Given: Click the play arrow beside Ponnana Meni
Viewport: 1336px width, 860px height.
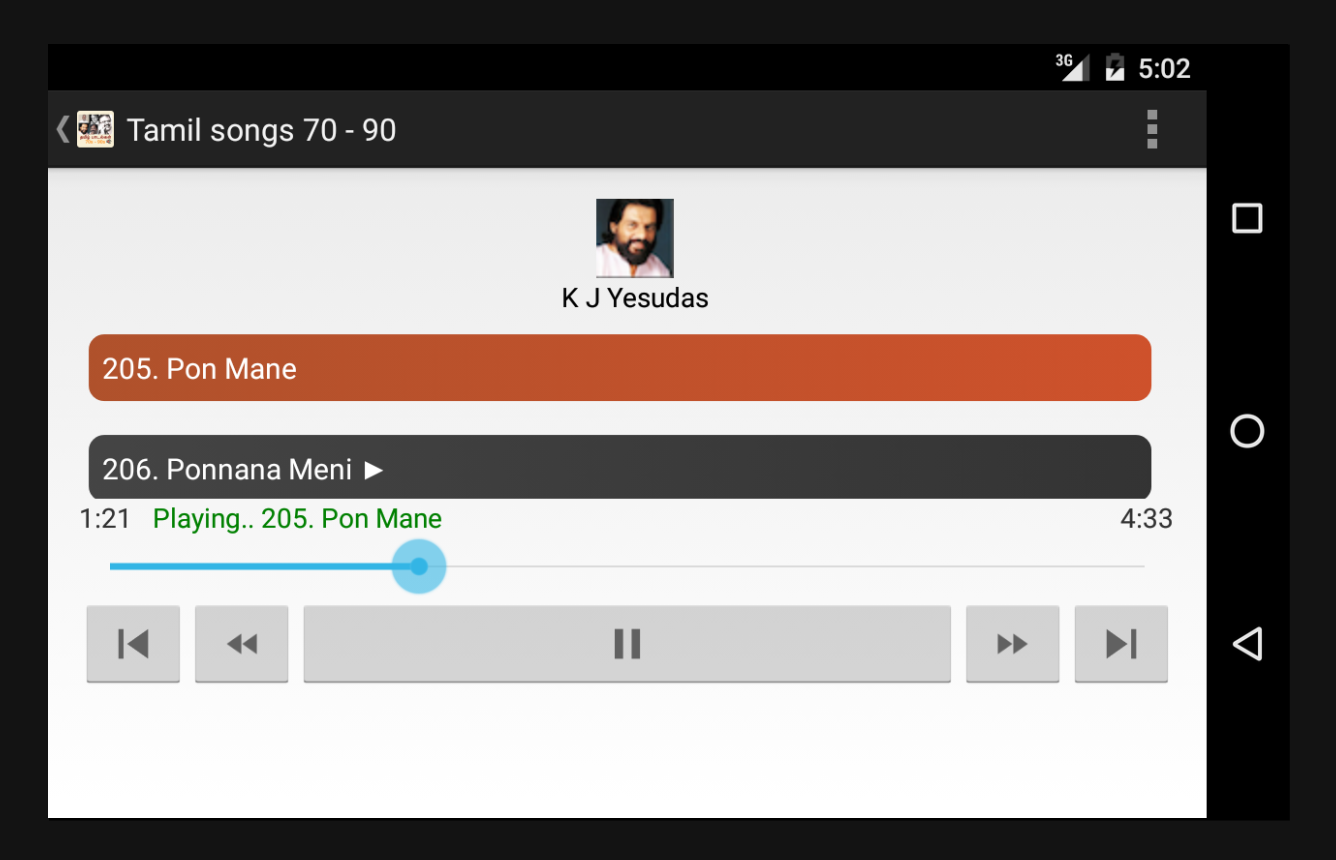Looking at the screenshot, I should 373,469.
